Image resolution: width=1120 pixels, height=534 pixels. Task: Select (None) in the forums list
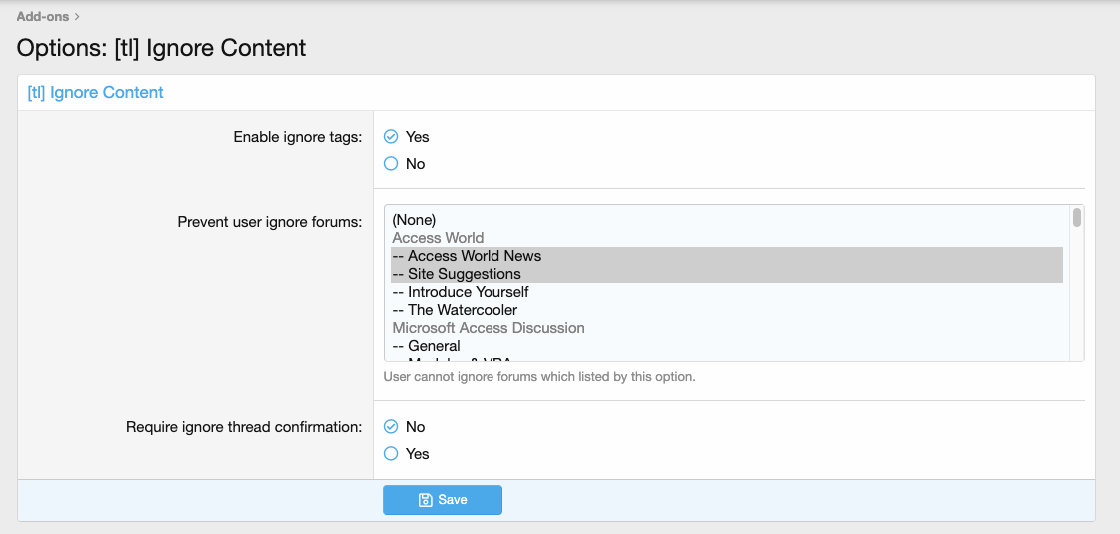click(414, 220)
